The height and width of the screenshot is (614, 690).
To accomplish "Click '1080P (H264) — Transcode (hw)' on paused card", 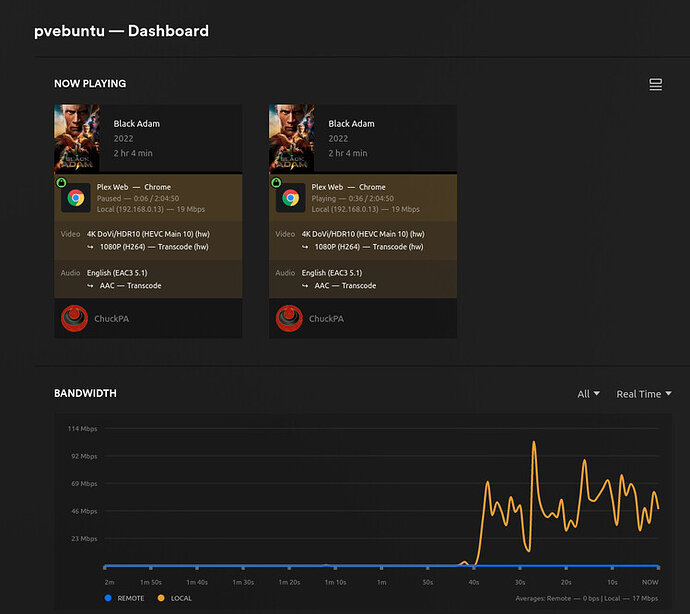I will point(154,247).
